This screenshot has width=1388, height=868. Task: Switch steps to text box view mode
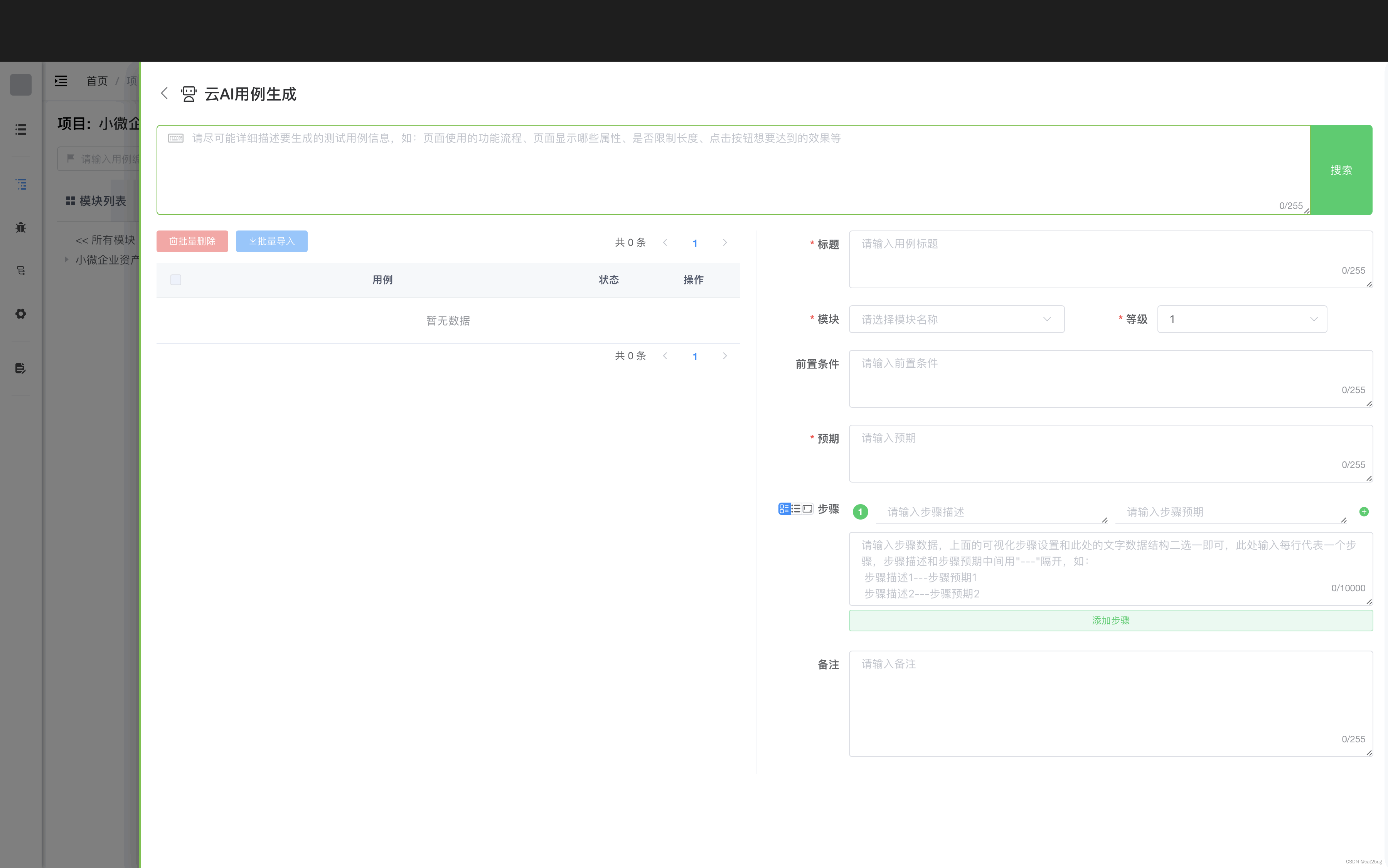click(x=807, y=509)
